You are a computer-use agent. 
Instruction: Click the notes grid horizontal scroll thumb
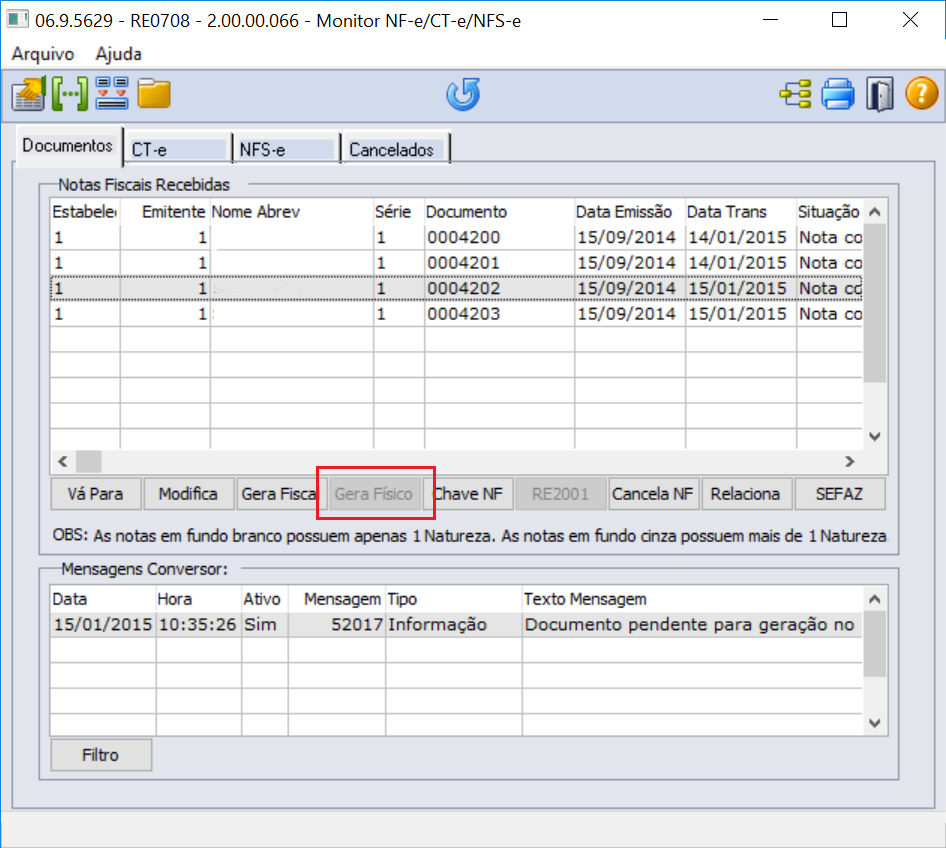click(89, 461)
